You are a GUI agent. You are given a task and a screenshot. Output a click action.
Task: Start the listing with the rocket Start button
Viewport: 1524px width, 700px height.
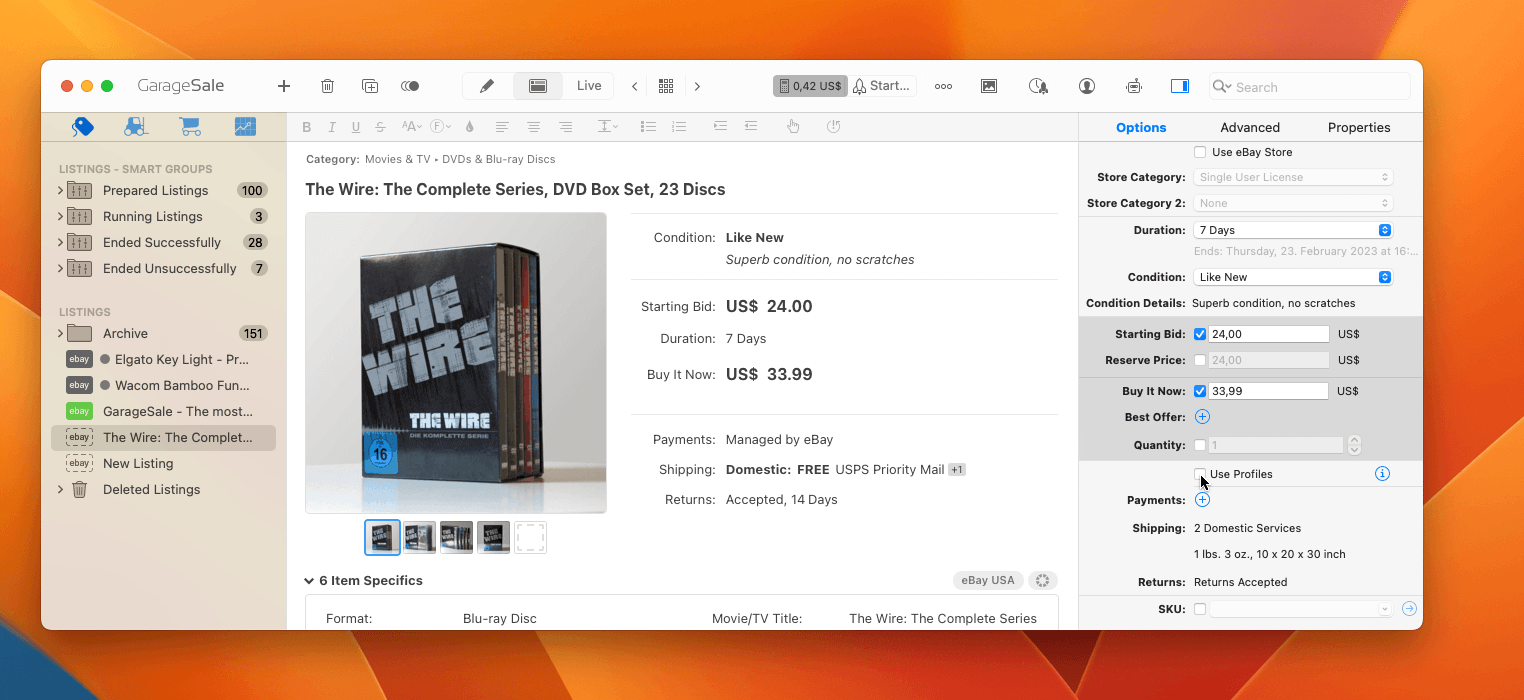(x=881, y=86)
